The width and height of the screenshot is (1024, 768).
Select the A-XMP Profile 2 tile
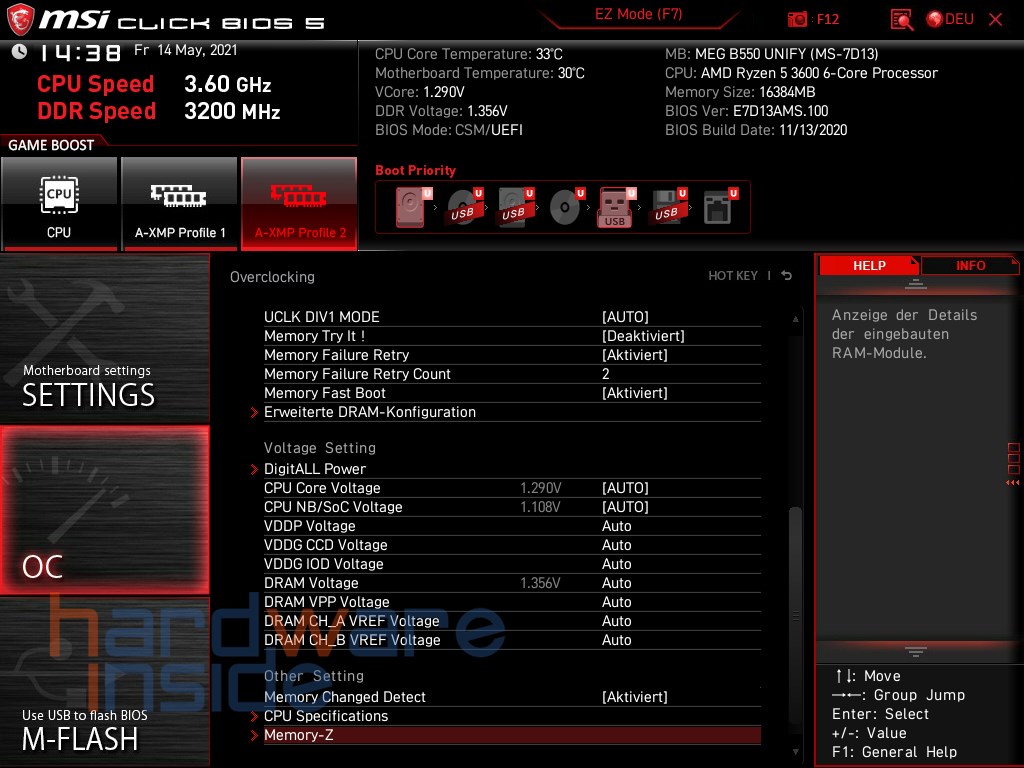[x=299, y=203]
